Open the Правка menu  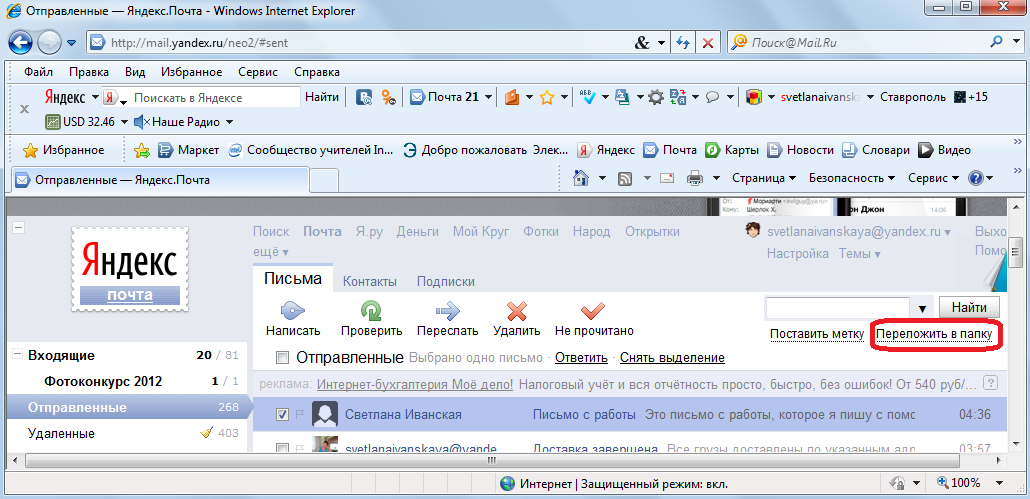(89, 72)
